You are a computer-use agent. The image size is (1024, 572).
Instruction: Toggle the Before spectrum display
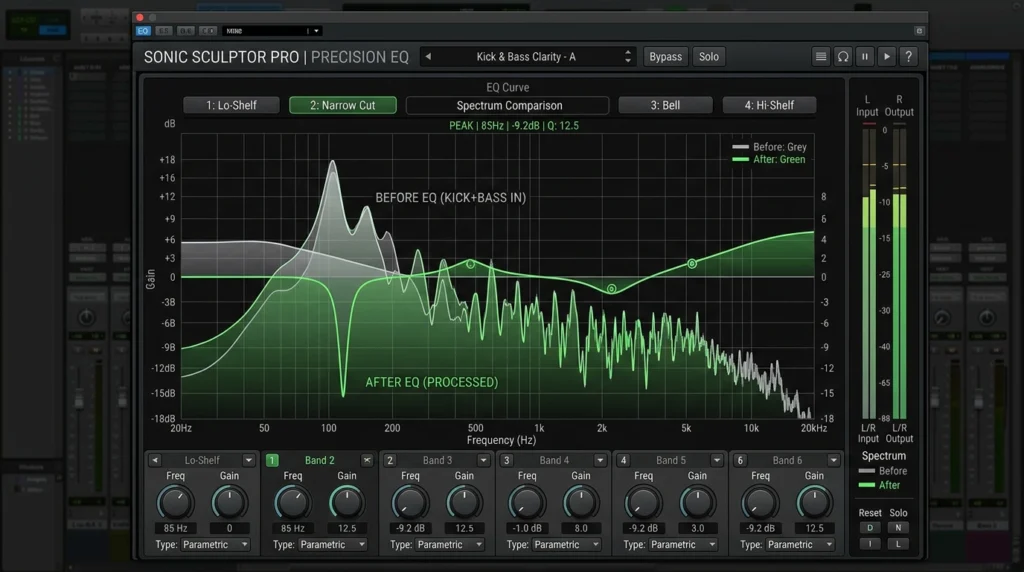(x=883, y=471)
